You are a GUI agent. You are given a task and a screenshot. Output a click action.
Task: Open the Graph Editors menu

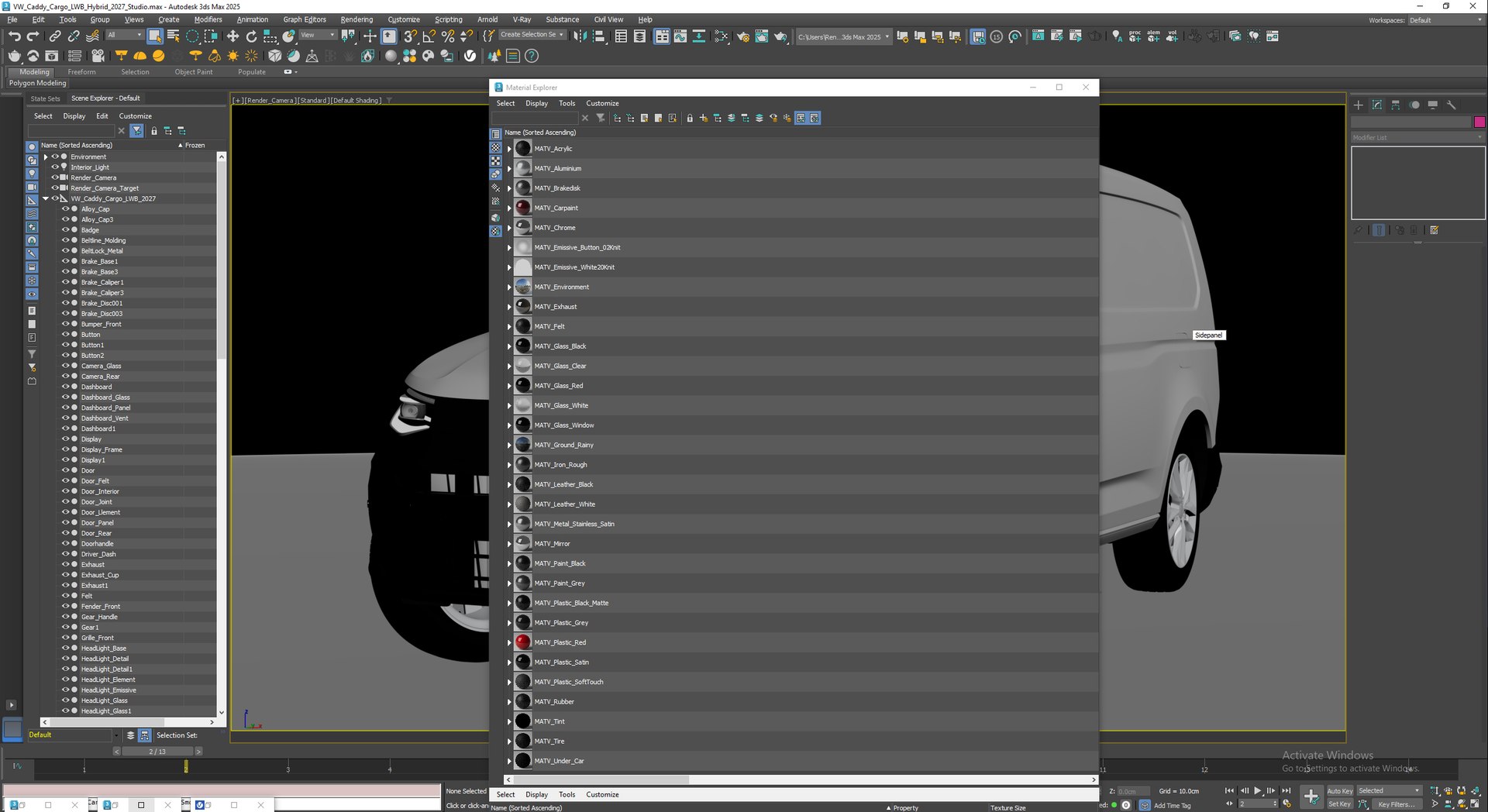(x=305, y=19)
